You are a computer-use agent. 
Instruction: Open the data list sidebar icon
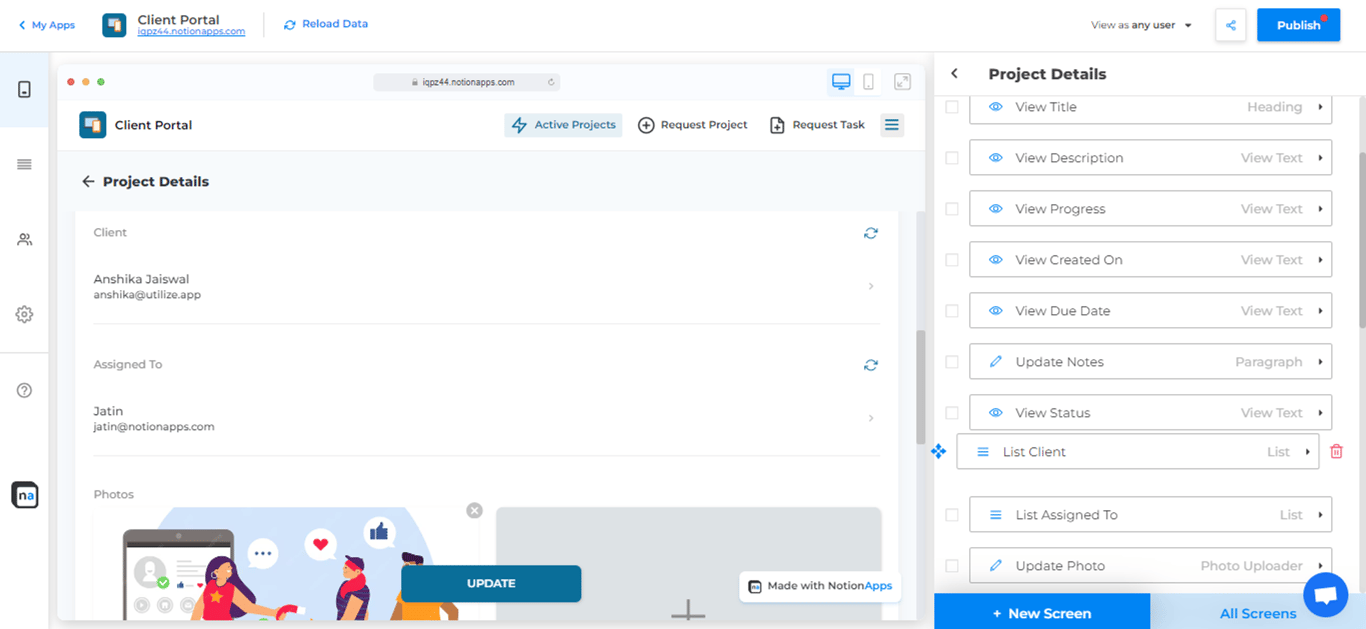[x=24, y=164]
